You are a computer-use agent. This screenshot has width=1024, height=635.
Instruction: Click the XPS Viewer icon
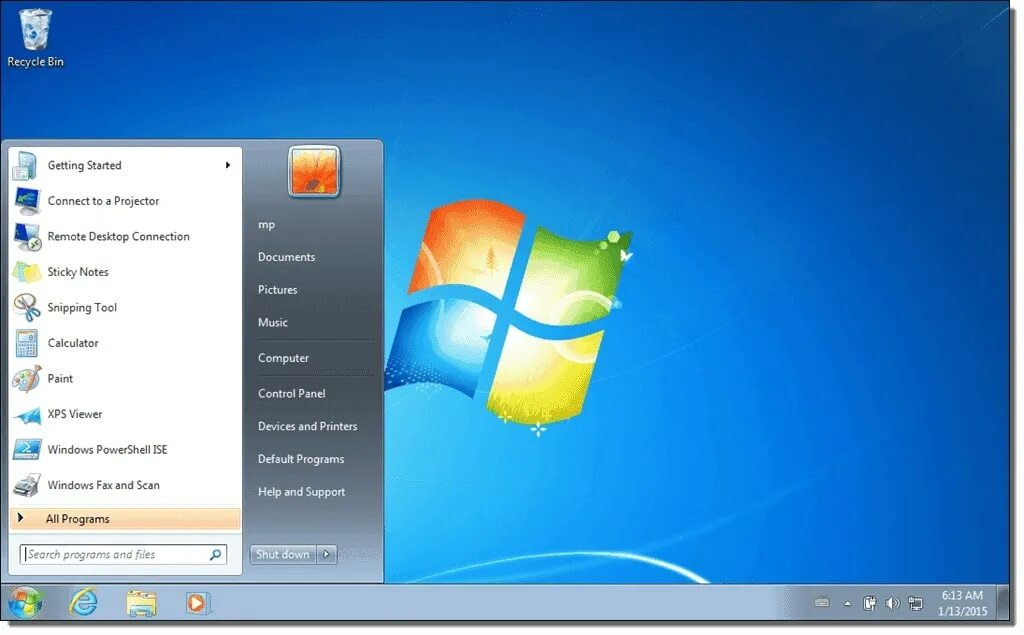coord(26,414)
